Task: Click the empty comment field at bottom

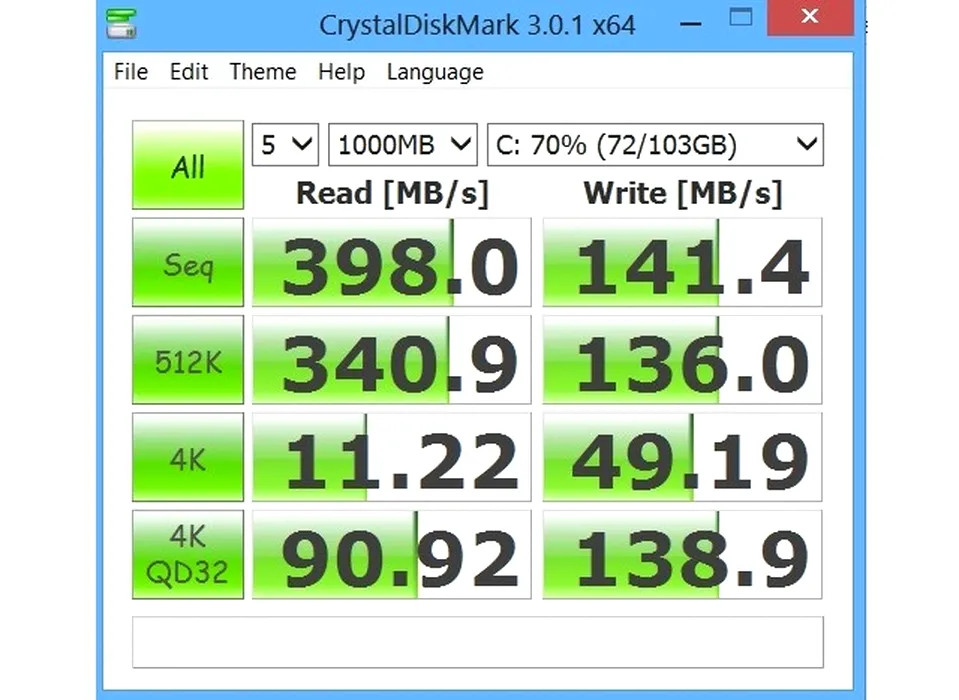Action: click(478, 641)
